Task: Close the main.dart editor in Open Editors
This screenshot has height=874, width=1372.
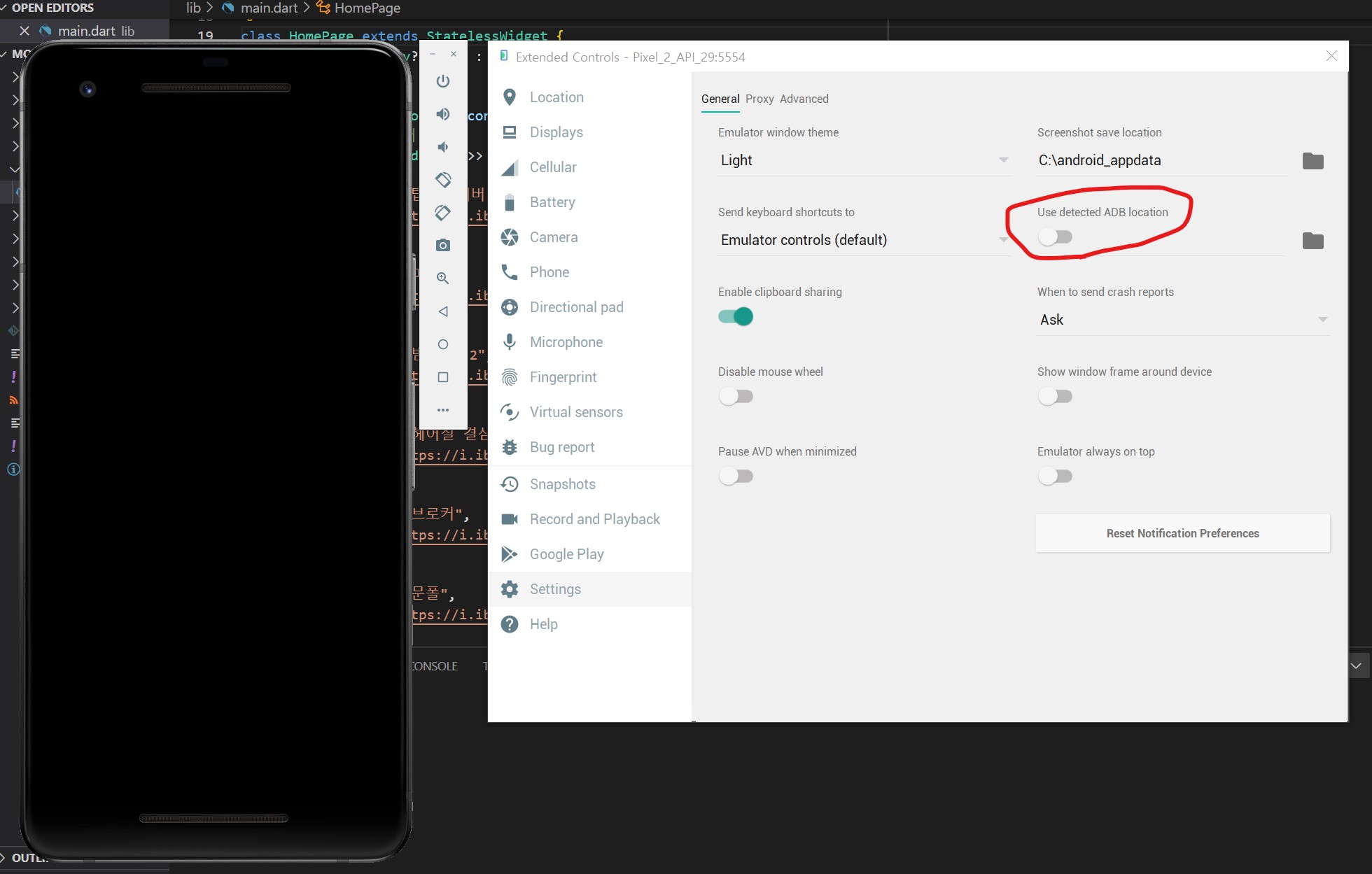Action: pos(24,31)
